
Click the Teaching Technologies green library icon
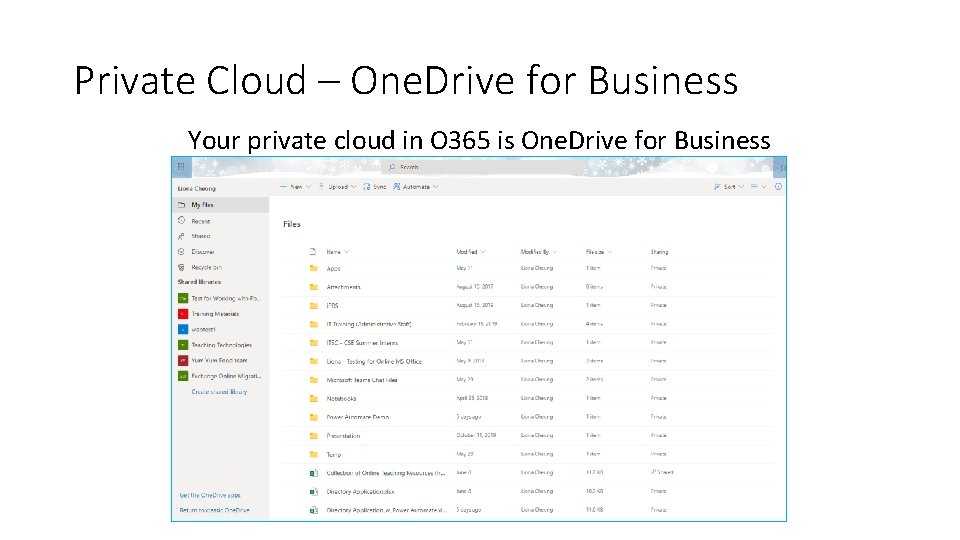[x=182, y=345]
